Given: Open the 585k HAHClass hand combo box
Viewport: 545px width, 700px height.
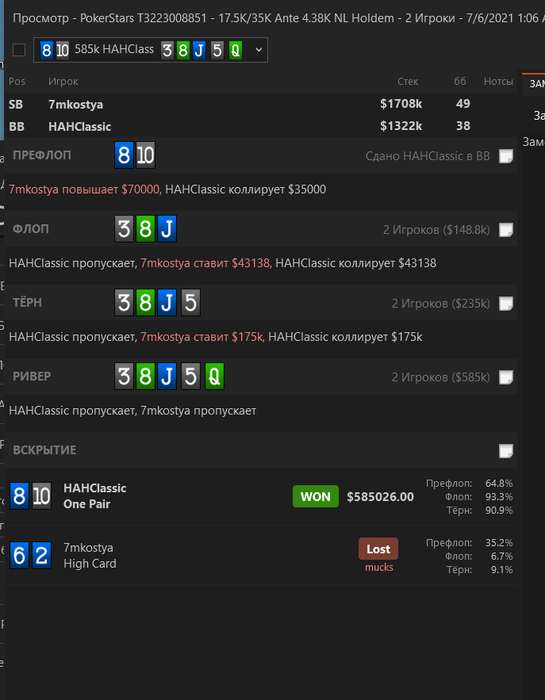Looking at the screenshot, I should click(150, 50).
